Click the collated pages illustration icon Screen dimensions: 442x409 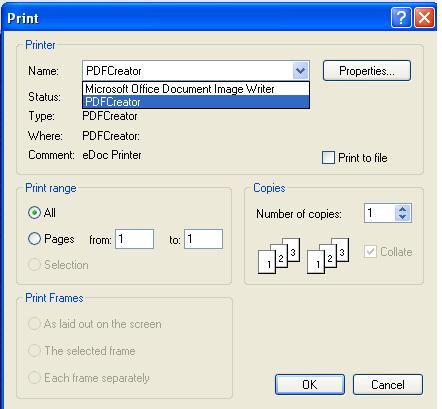pos(279,256)
